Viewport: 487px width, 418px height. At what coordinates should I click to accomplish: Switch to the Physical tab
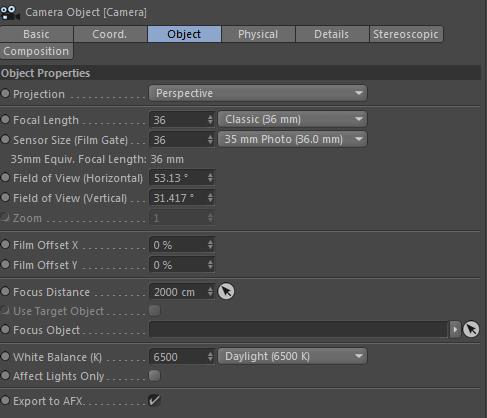coord(258,34)
